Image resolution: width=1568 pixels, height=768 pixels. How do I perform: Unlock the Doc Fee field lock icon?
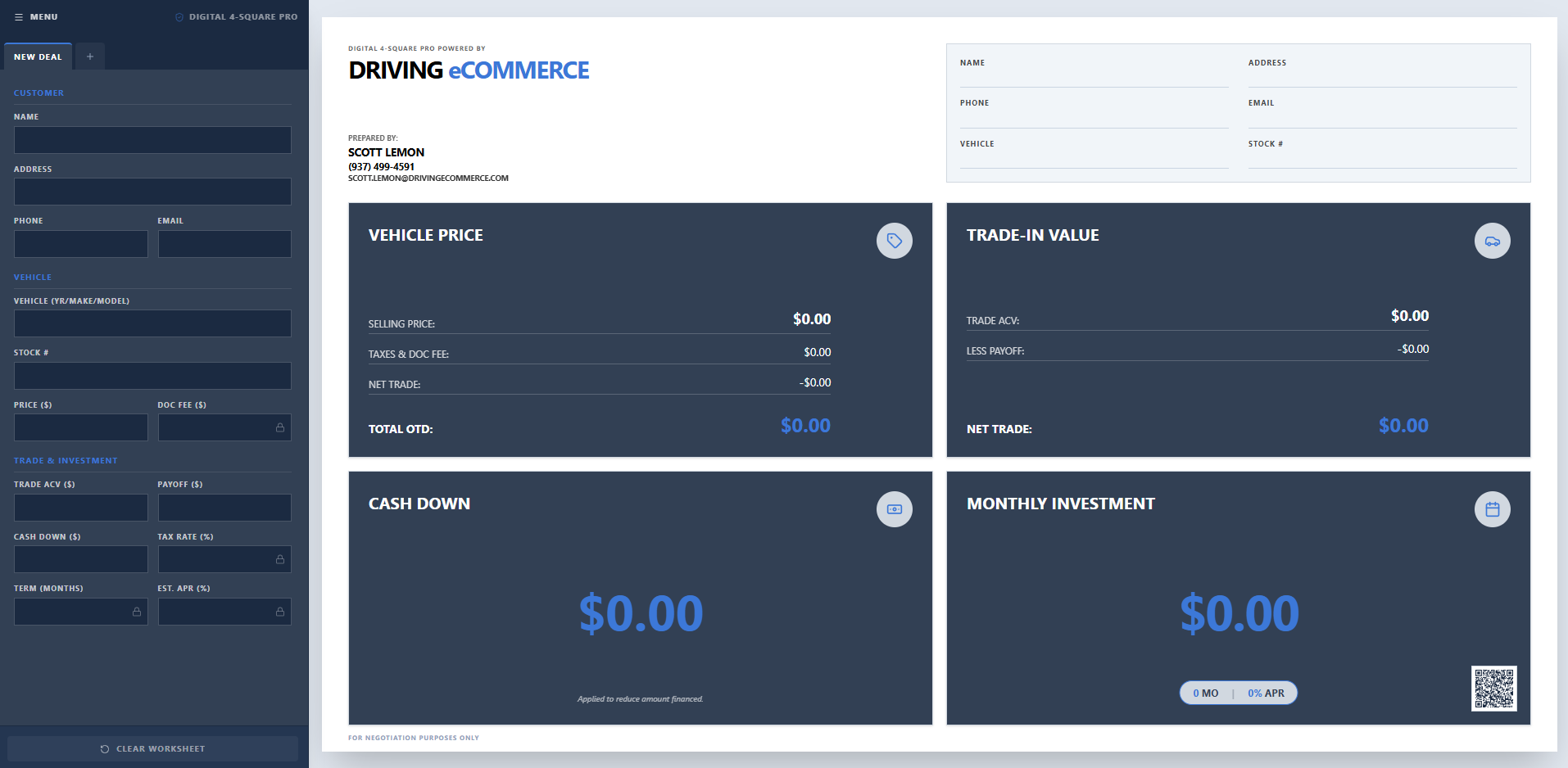[x=280, y=427]
